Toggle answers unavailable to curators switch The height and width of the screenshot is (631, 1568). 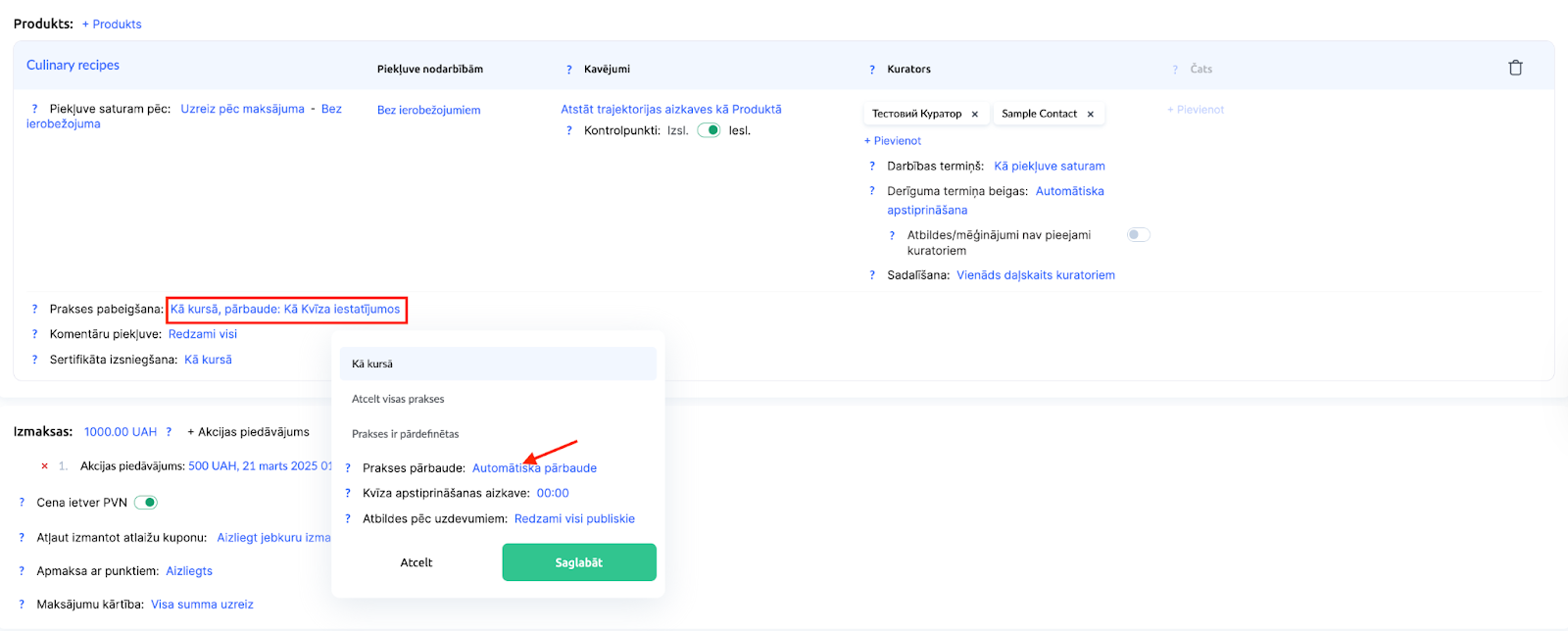1138,235
